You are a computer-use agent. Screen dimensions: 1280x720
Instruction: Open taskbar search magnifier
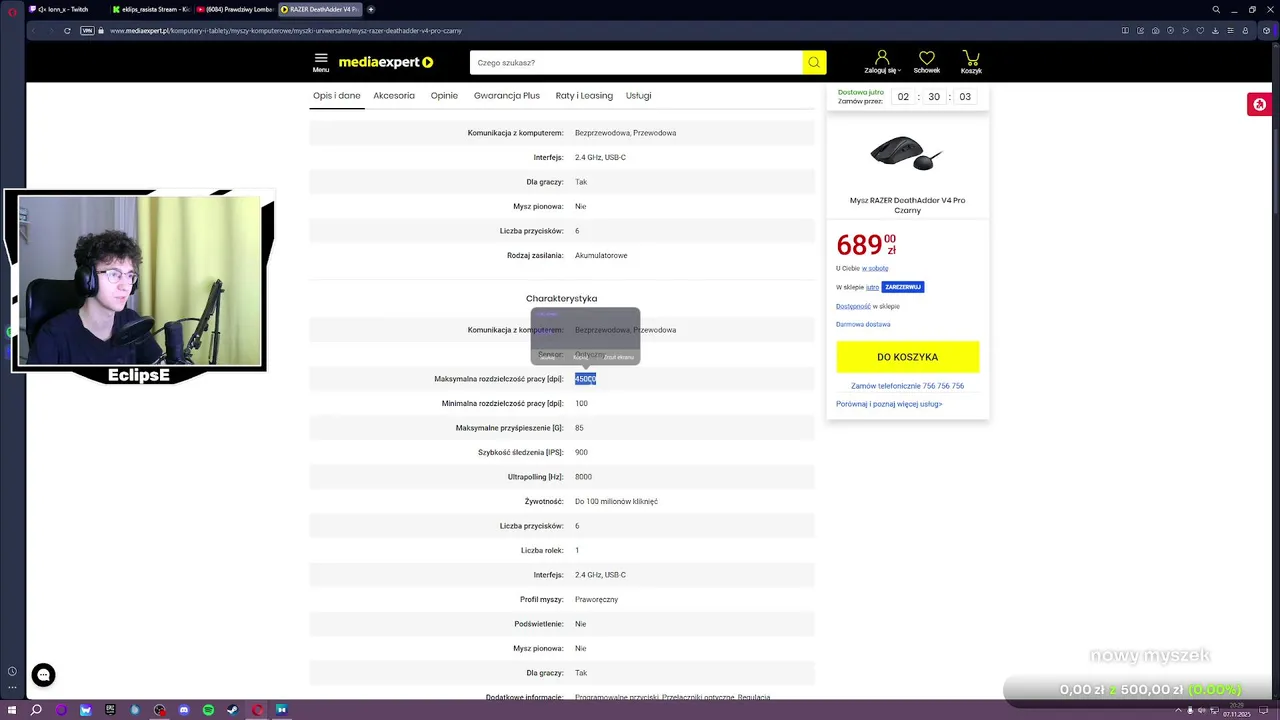[36, 710]
